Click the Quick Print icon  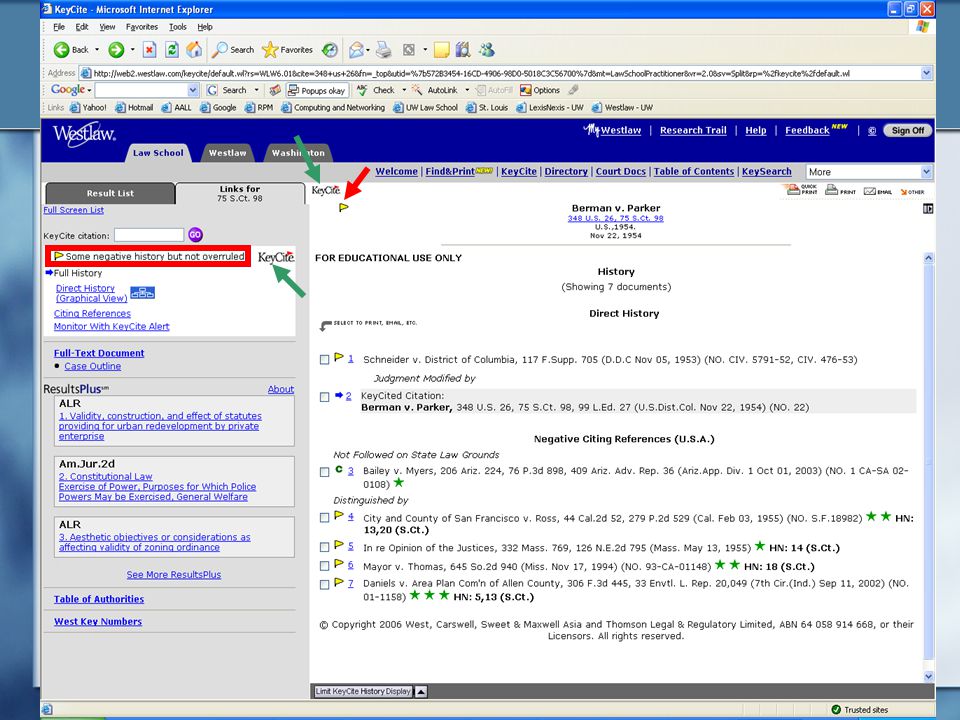pyautogui.click(x=802, y=190)
